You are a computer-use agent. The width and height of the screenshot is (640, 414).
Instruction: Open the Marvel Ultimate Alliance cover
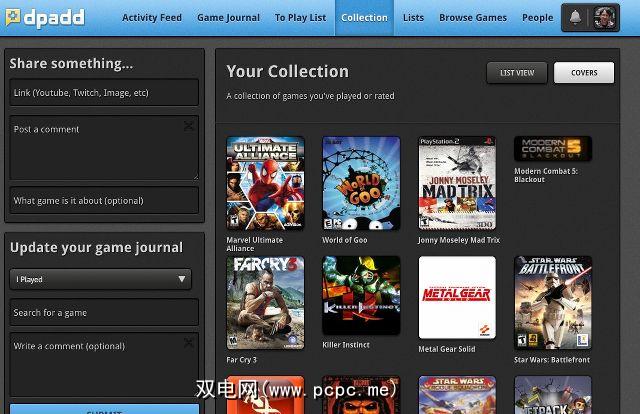(x=265, y=183)
